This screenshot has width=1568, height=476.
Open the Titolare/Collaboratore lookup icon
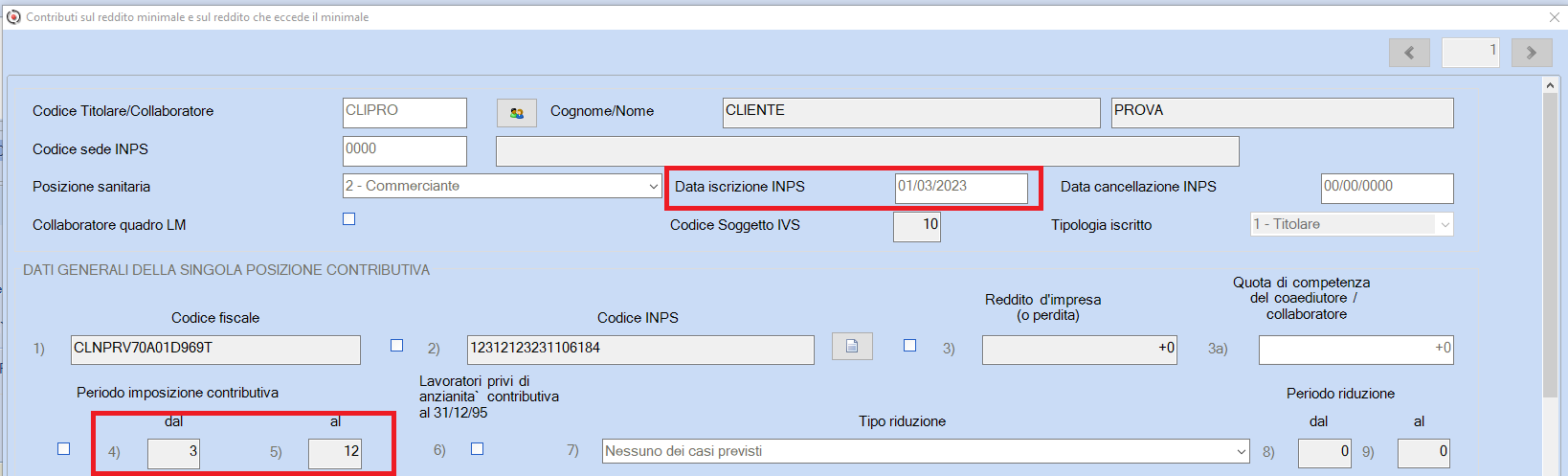517,113
